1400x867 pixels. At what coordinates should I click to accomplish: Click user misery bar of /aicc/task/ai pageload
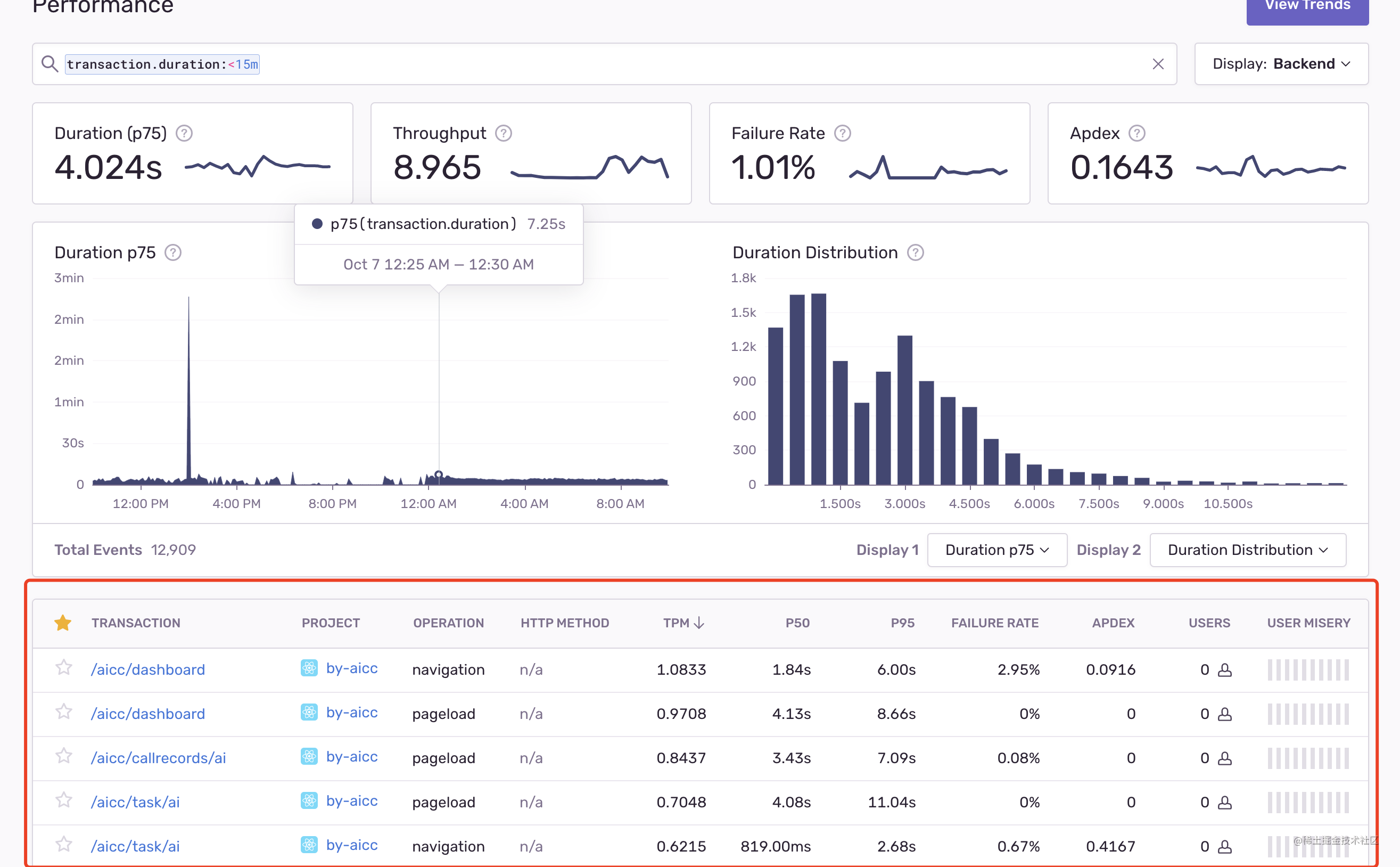(1308, 801)
